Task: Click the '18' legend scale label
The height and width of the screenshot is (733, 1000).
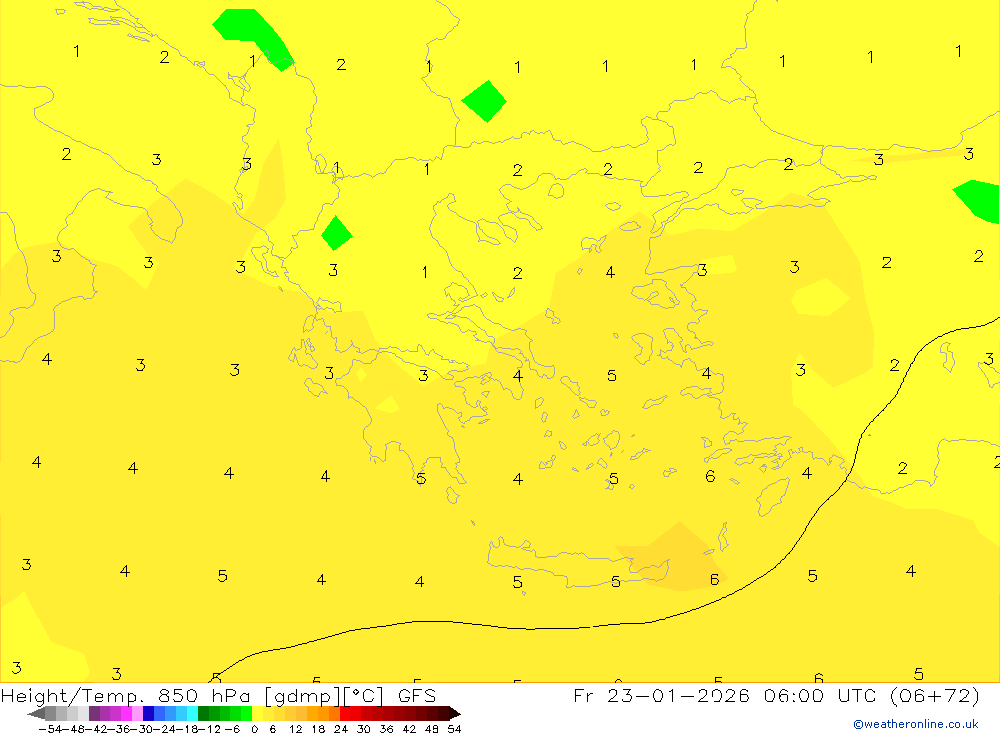Action: pos(318,729)
